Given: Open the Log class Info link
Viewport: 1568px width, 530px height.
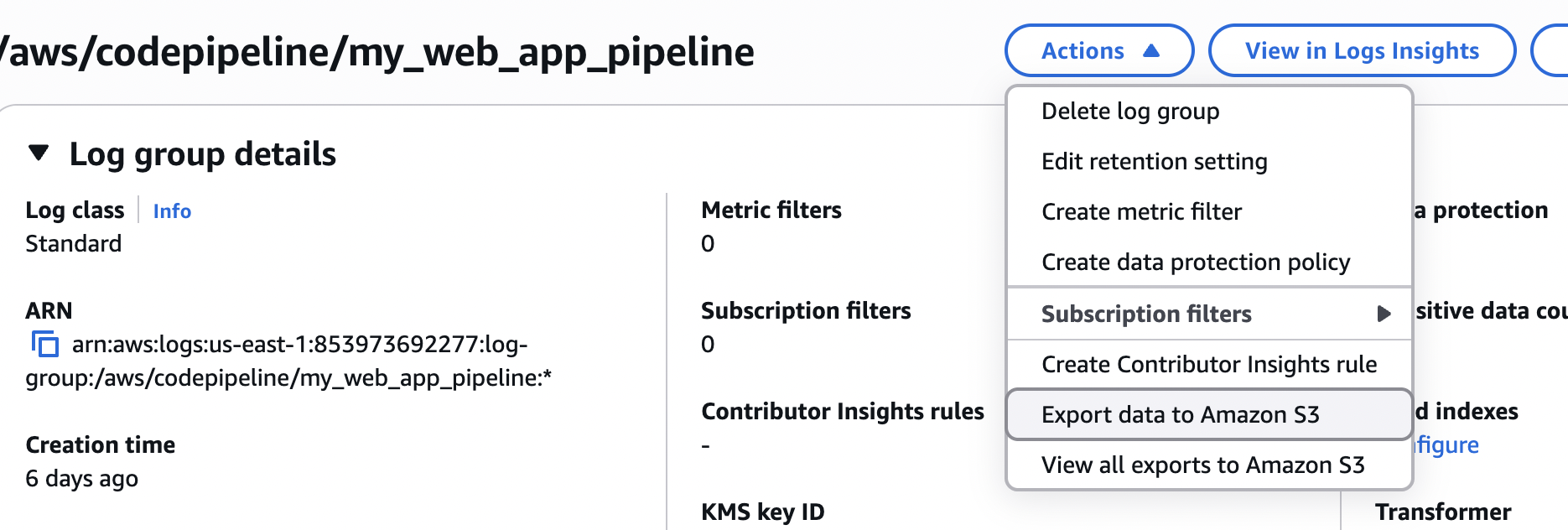Looking at the screenshot, I should 172,211.
